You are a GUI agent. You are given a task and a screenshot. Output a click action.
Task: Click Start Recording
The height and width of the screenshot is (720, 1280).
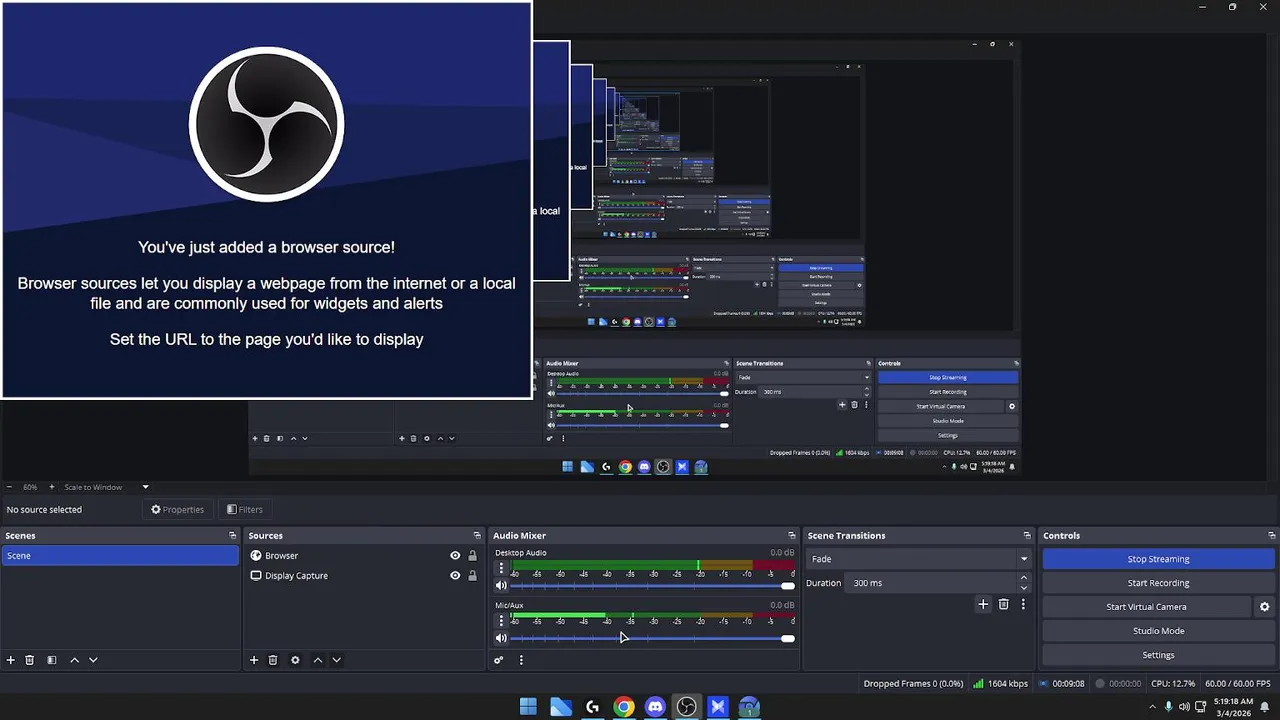click(1158, 583)
